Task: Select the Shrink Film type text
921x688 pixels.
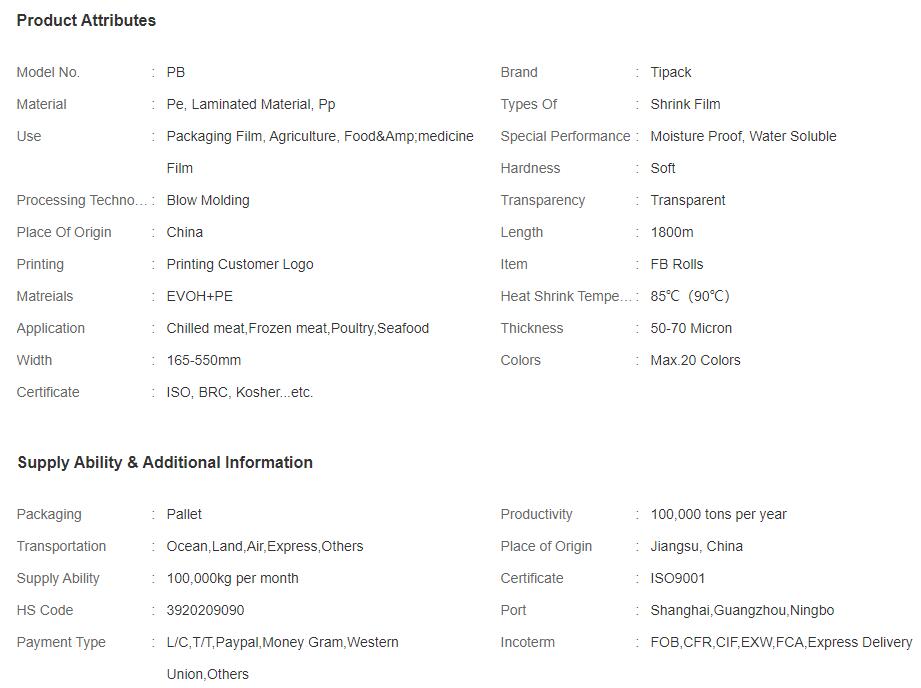Action: (685, 104)
